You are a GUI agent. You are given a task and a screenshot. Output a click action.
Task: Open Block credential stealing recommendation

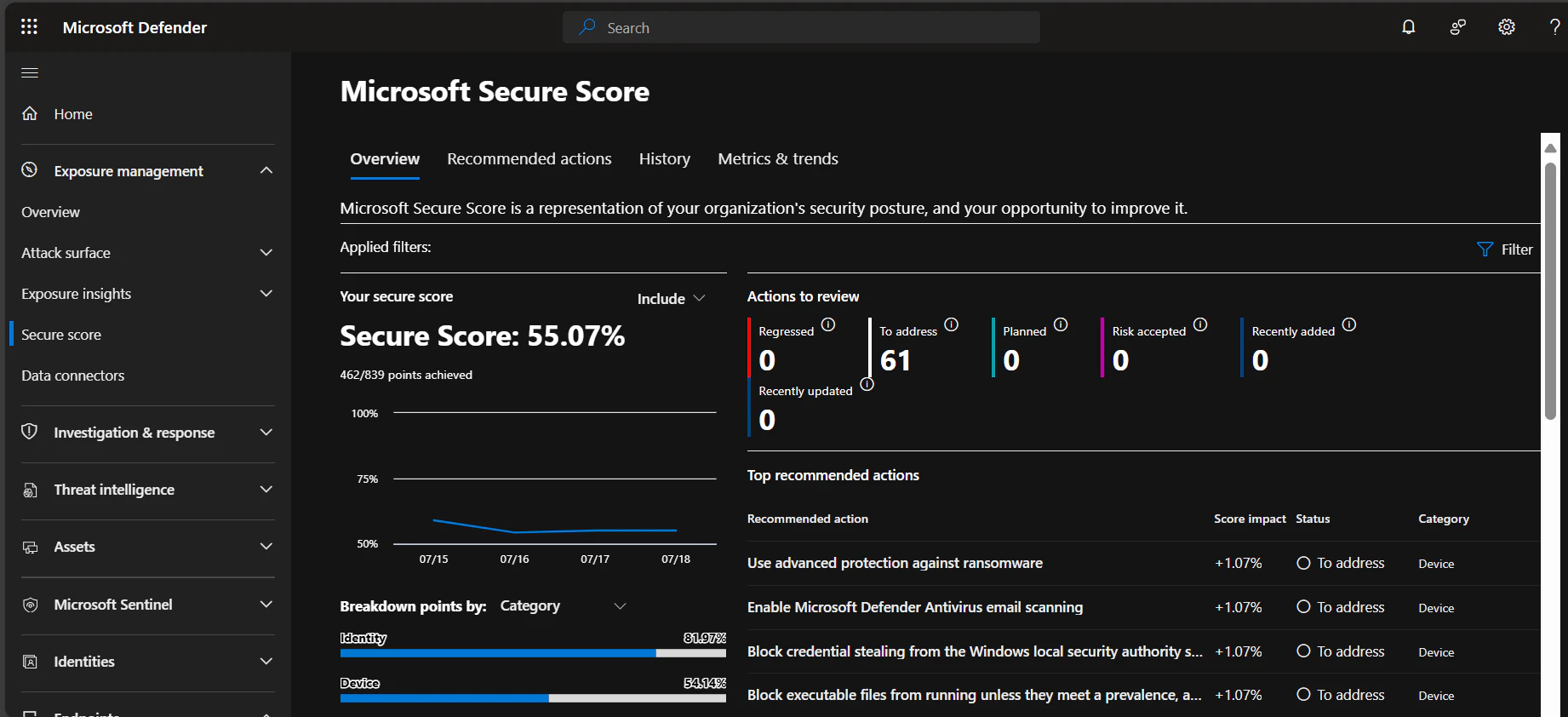click(x=975, y=651)
